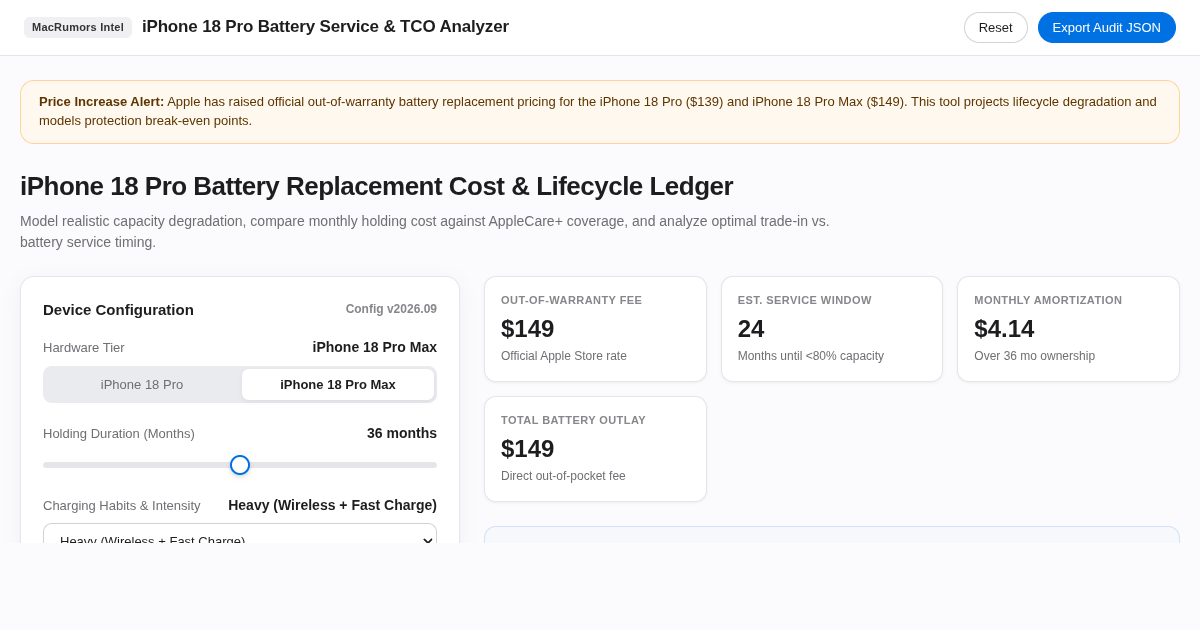Click the Hardware Tier label

tap(84, 347)
